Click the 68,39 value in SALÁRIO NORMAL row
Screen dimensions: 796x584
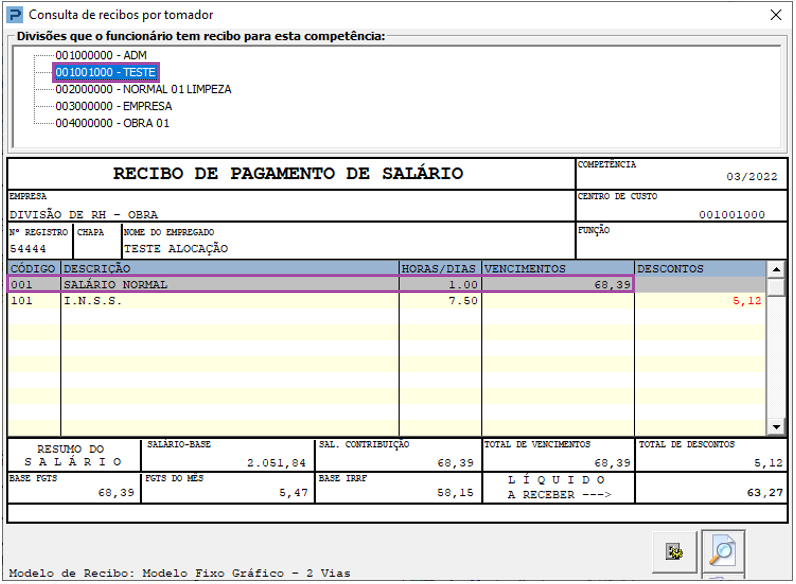(x=612, y=285)
